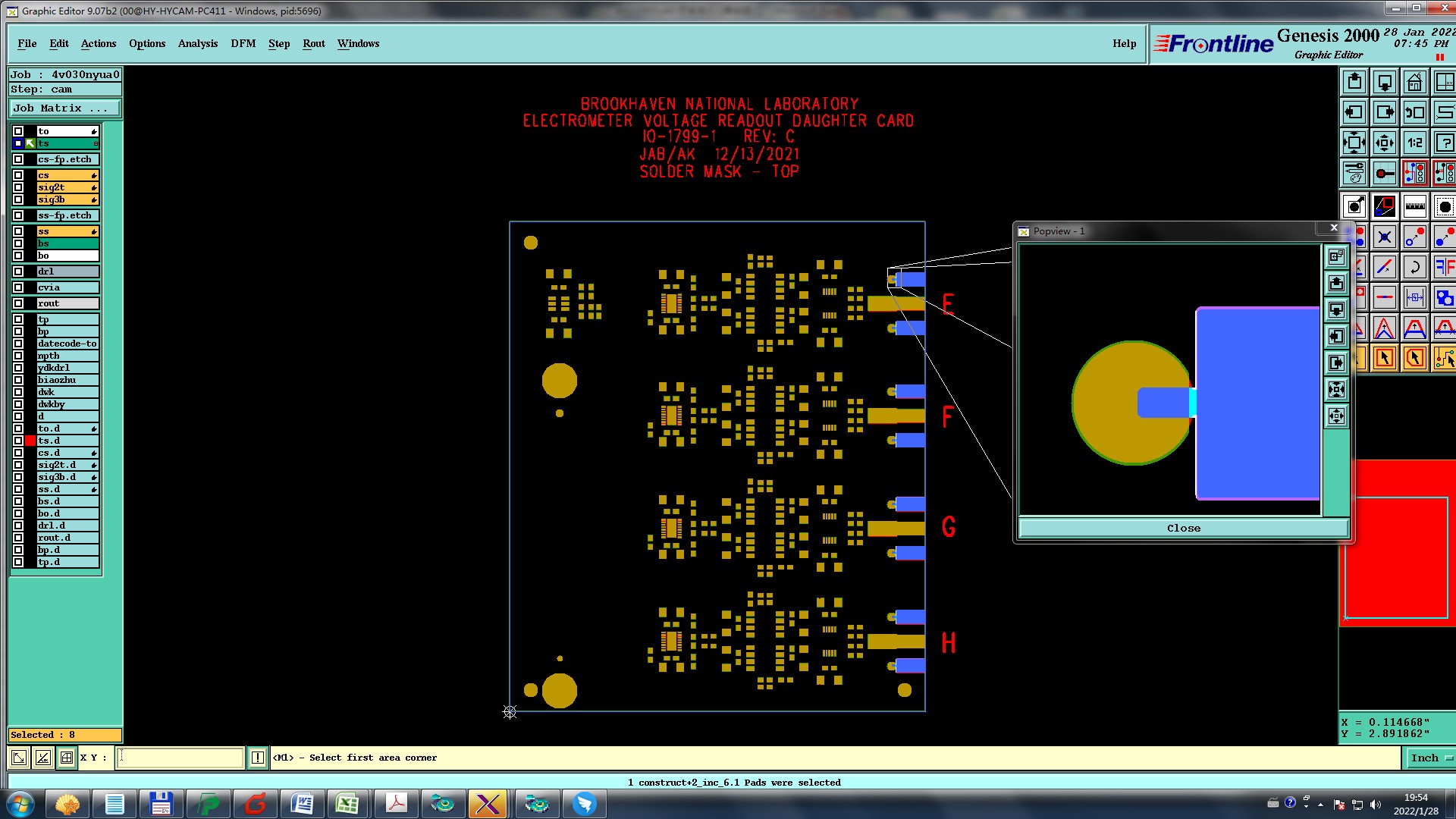The image size is (1456, 819).
Task: Open the Job Matrix ... selector
Action: pos(64,108)
